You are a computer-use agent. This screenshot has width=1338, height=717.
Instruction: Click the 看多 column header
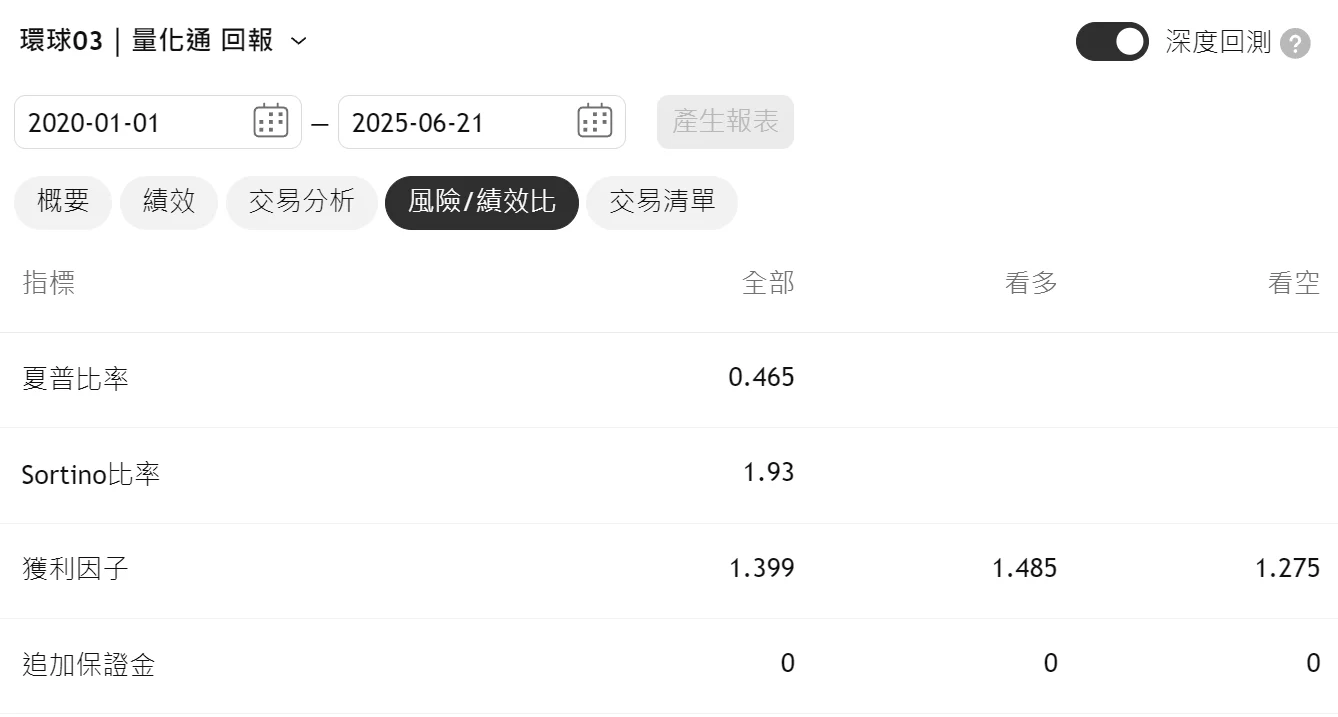pyautogui.click(x=1031, y=283)
